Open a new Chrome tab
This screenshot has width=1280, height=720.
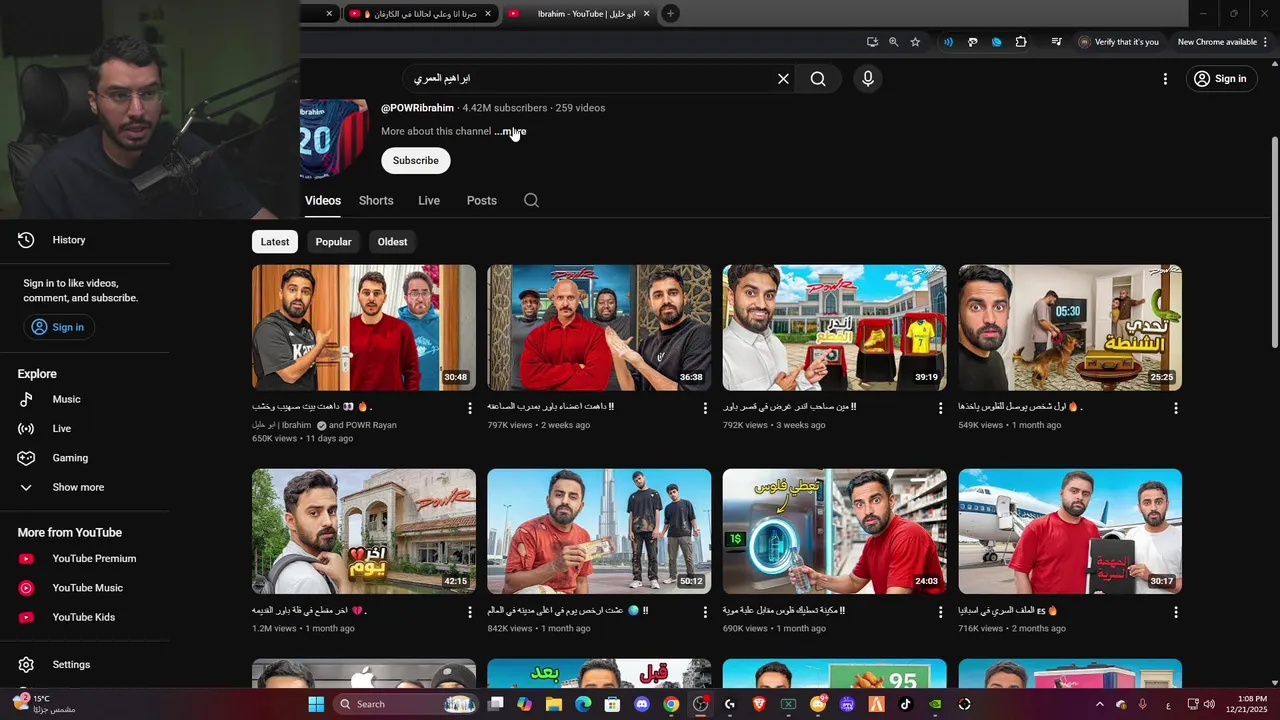pyautogui.click(x=670, y=13)
